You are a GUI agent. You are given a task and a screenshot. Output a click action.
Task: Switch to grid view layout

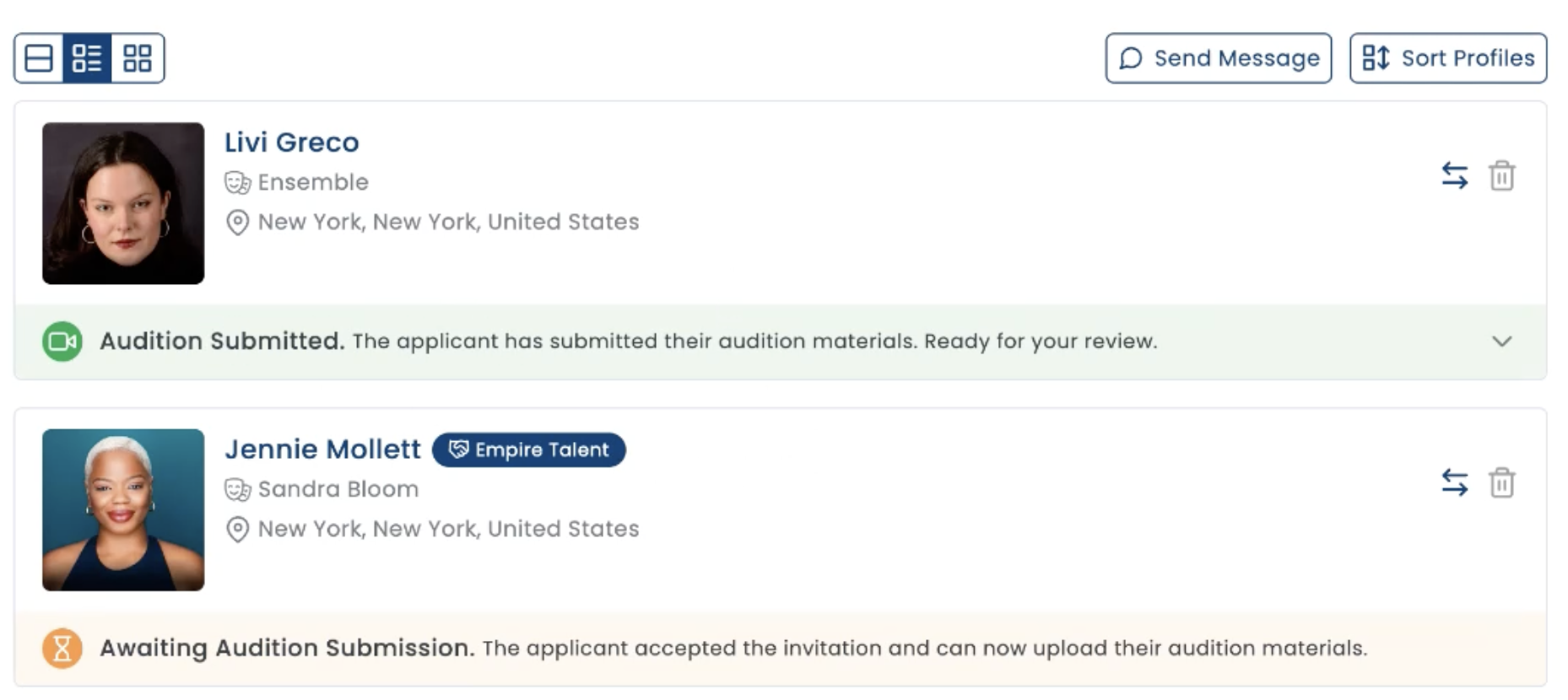[x=138, y=58]
